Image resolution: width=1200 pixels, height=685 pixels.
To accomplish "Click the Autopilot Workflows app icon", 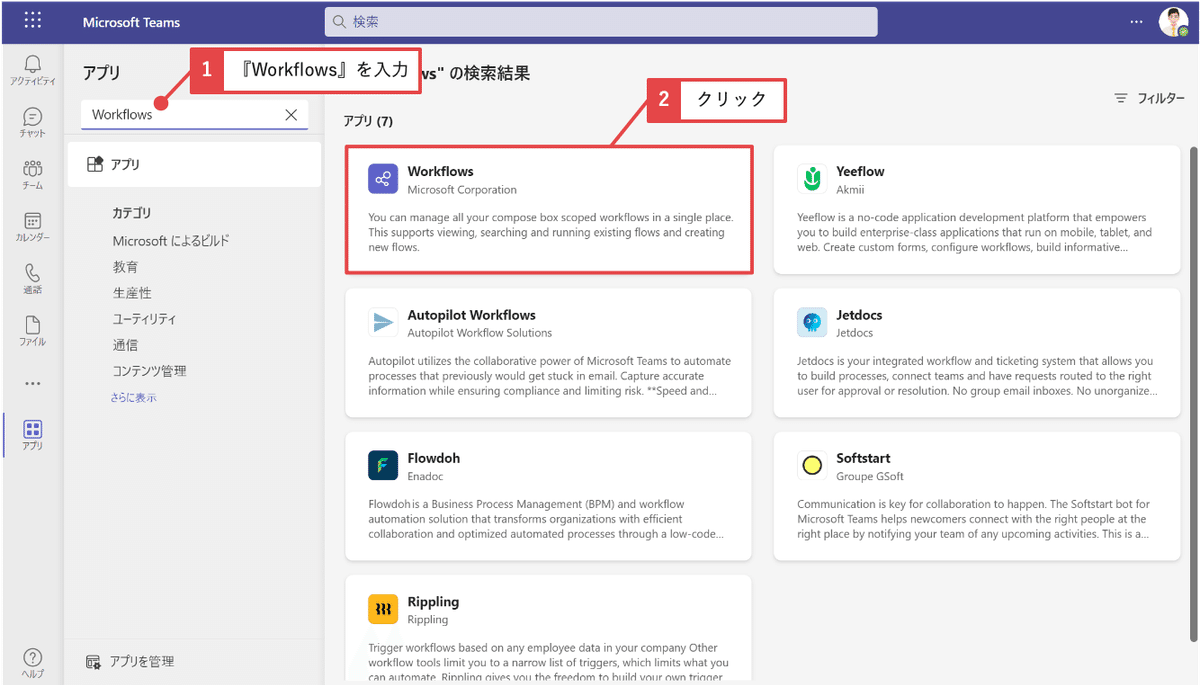I will click(x=383, y=322).
